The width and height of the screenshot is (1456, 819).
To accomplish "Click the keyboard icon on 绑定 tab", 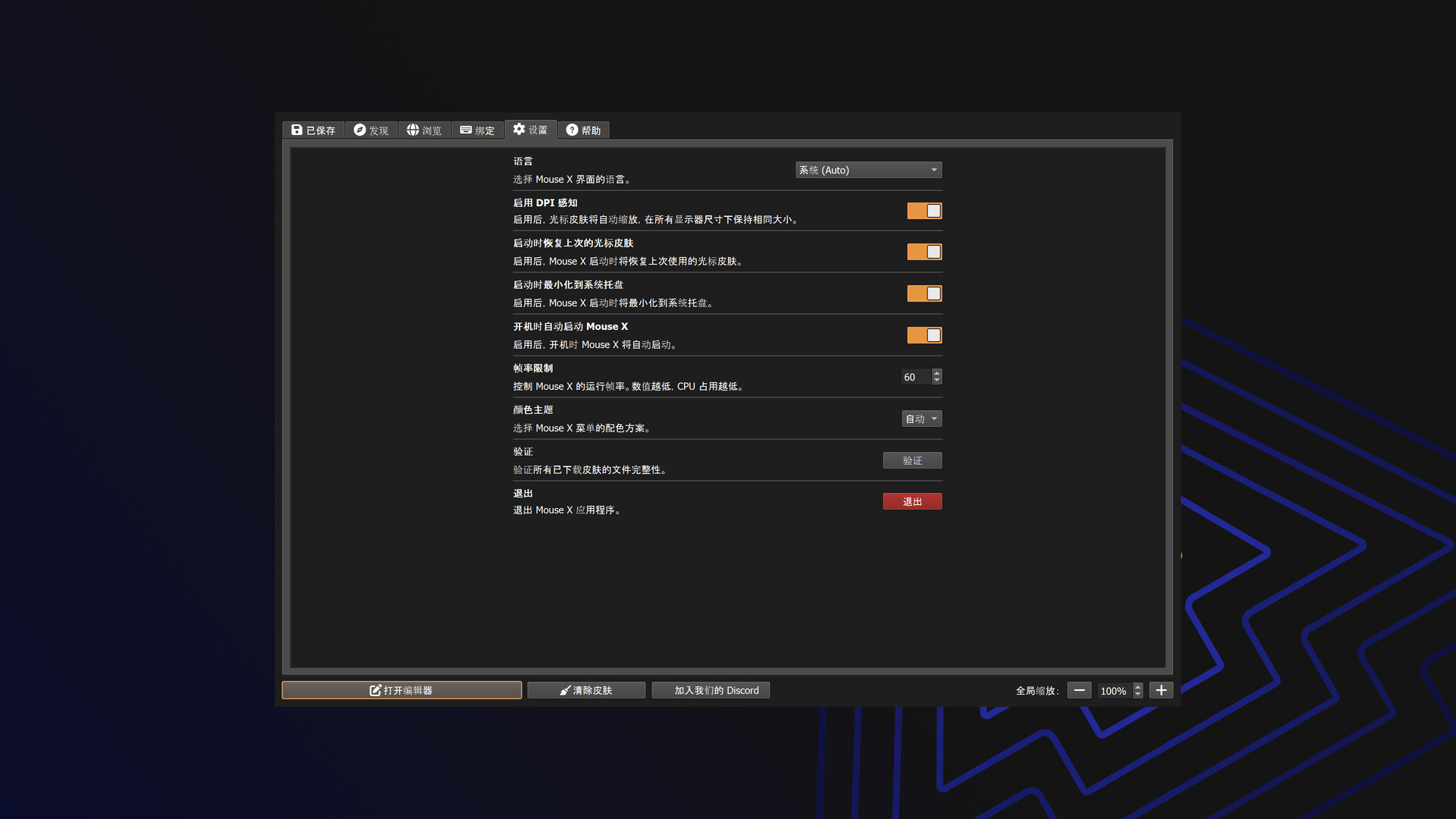I will click(x=466, y=130).
